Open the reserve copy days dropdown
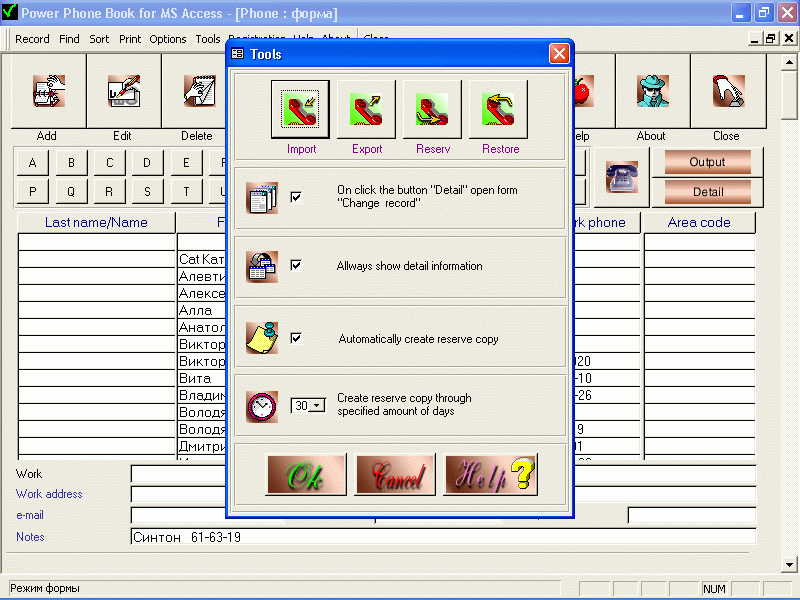Screen dimensions: 800x600 (x=314, y=405)
